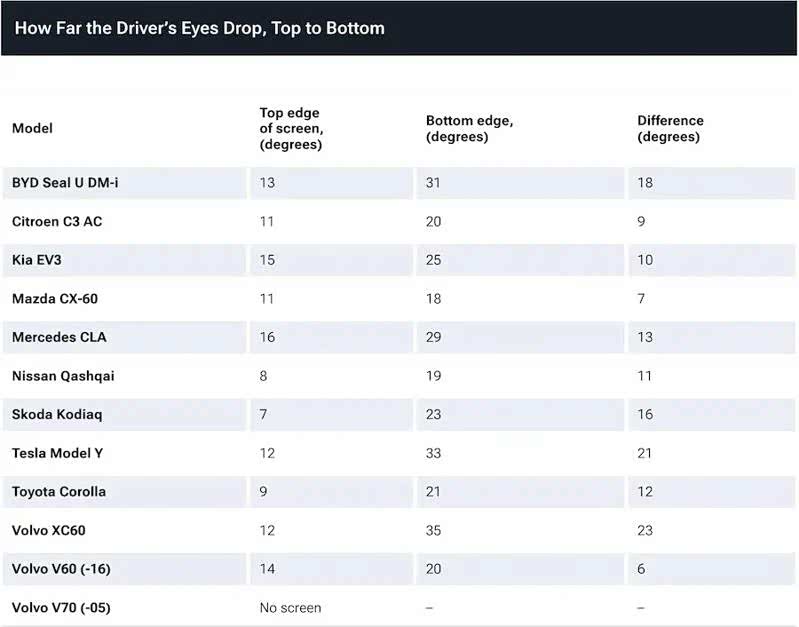Select the Citroen C3 AC model cell
799x627 pixels.
[57, 221]
